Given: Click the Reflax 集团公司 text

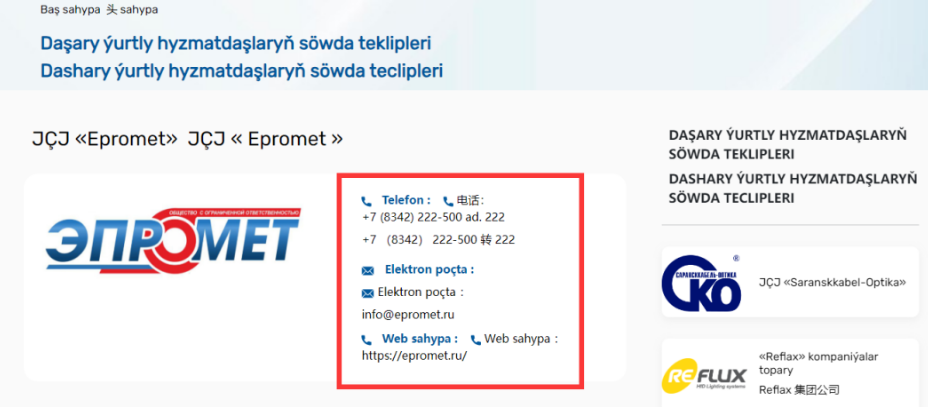Looking at the screenshot, I should click(x=799, y=390).
